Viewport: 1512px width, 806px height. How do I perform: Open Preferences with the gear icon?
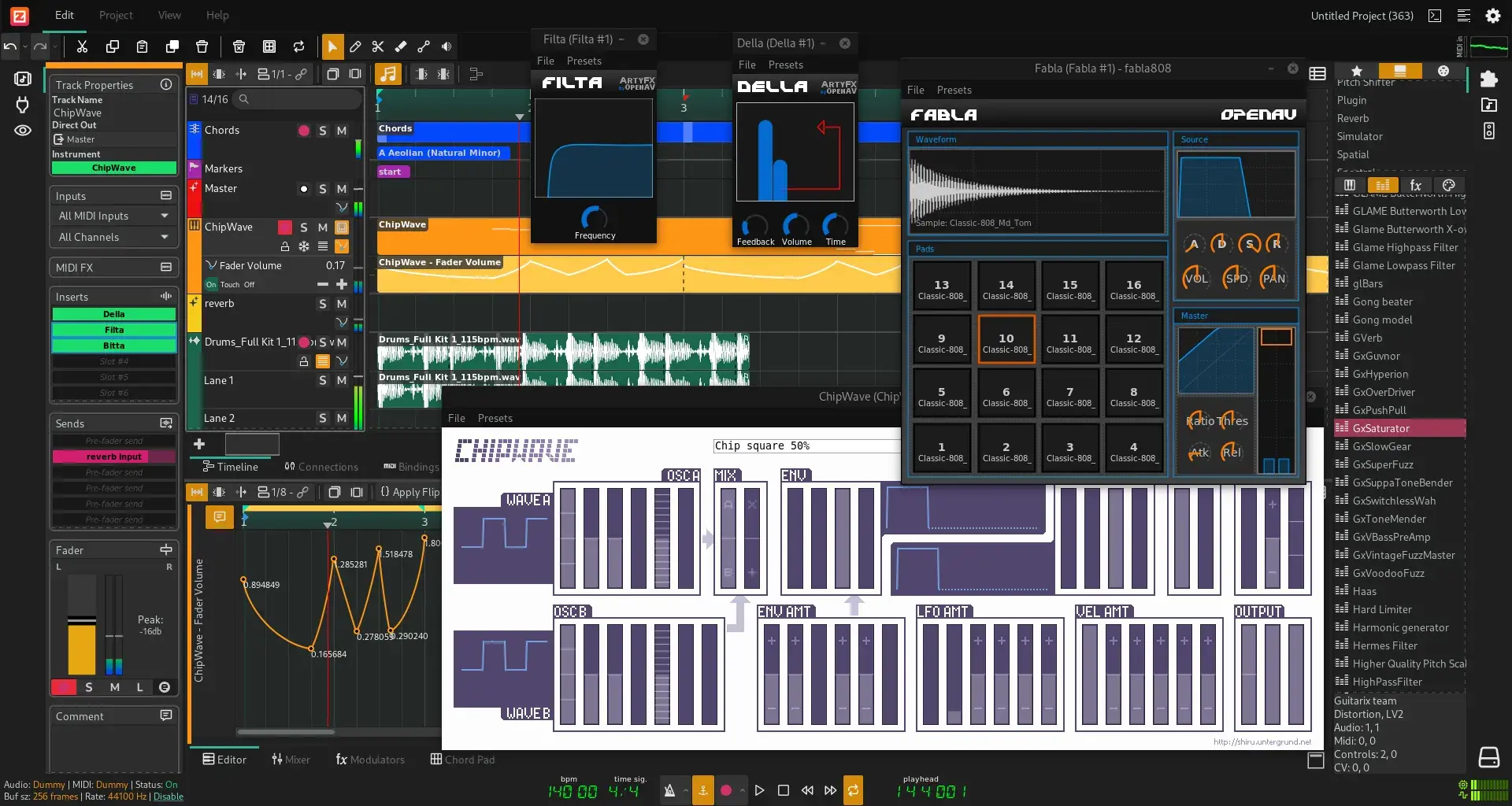[1492, 16]
